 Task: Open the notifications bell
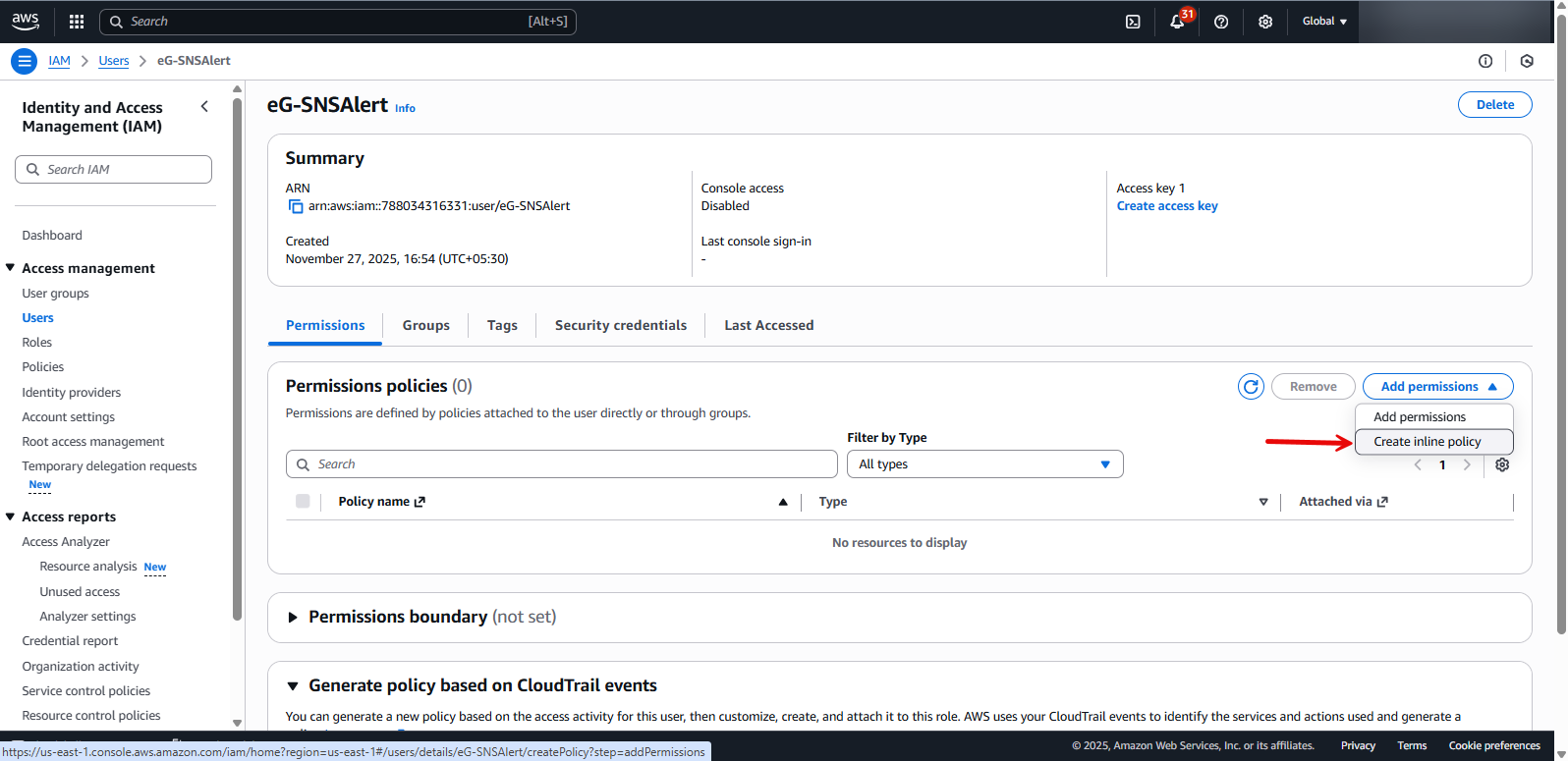point(1177,22)
